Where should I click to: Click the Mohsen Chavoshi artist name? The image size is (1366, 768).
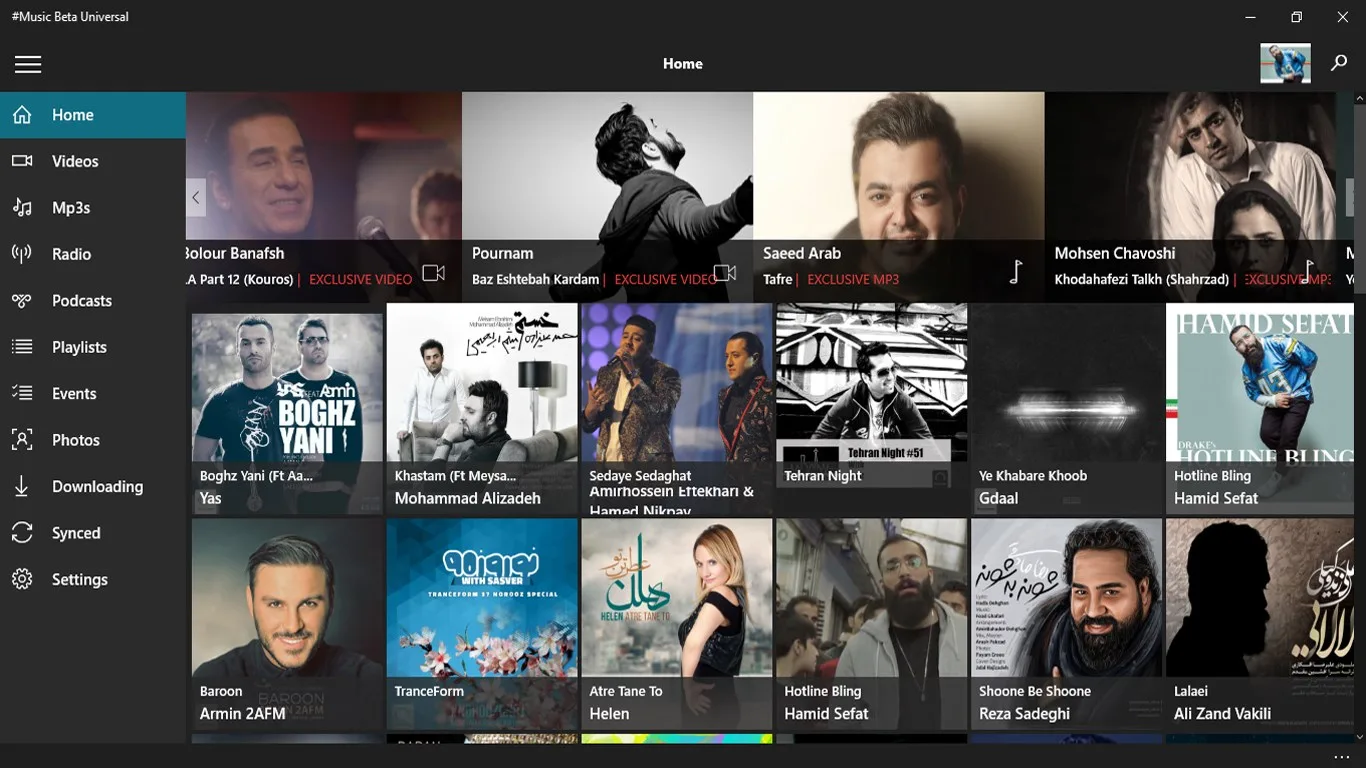point(1115,253)
